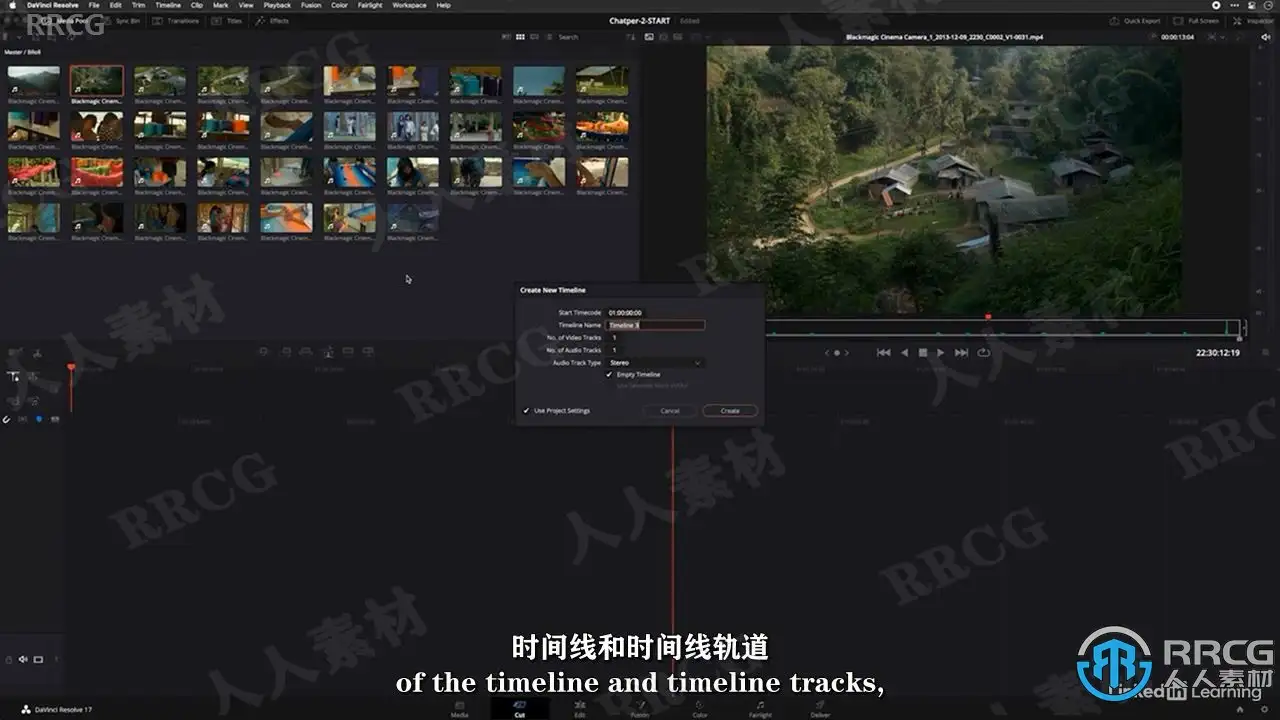
Task: Click Cancel in Create New Timeline dialog
Action: click(670, 411)
